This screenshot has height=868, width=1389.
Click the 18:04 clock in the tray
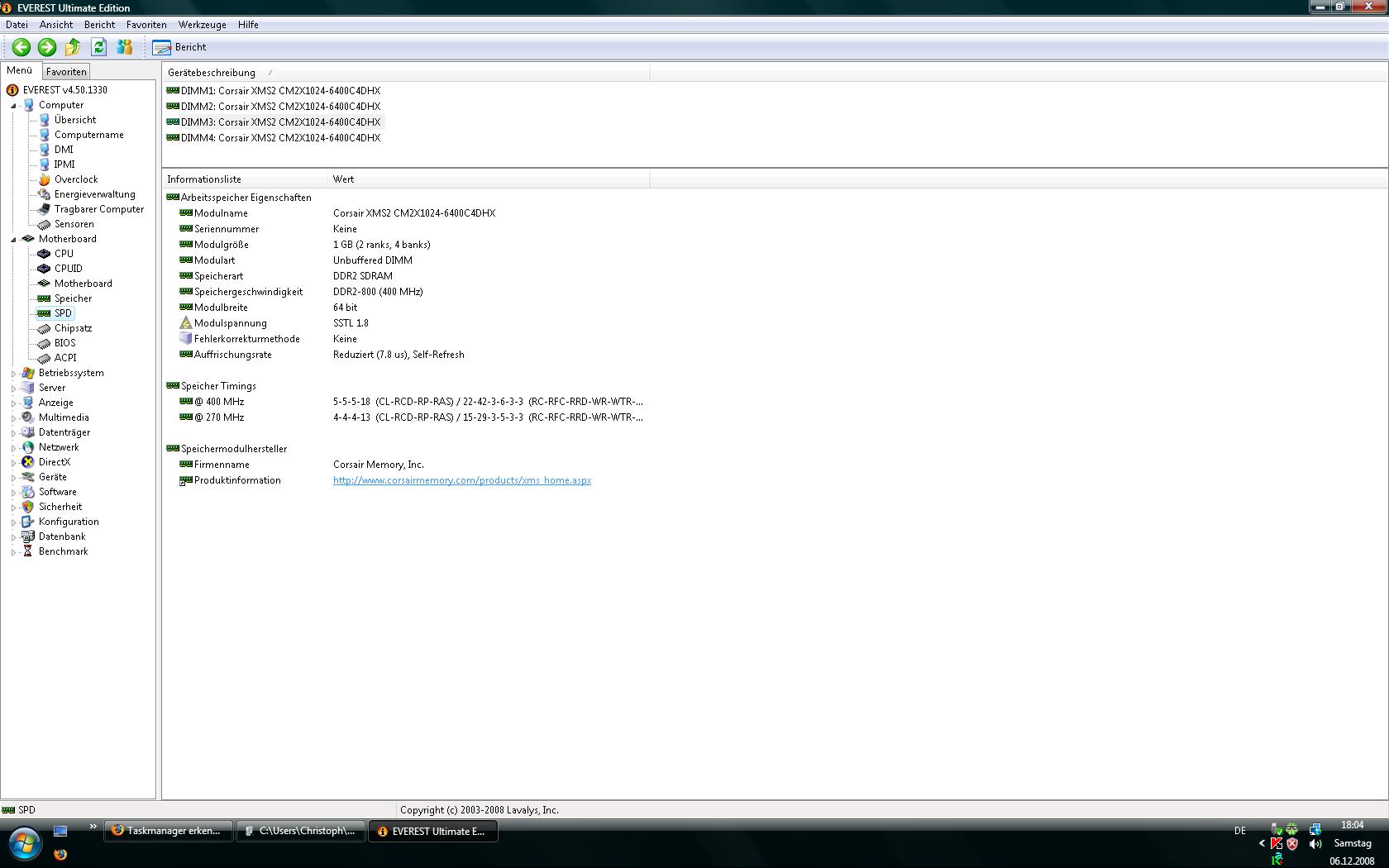tap(1353, 825)
